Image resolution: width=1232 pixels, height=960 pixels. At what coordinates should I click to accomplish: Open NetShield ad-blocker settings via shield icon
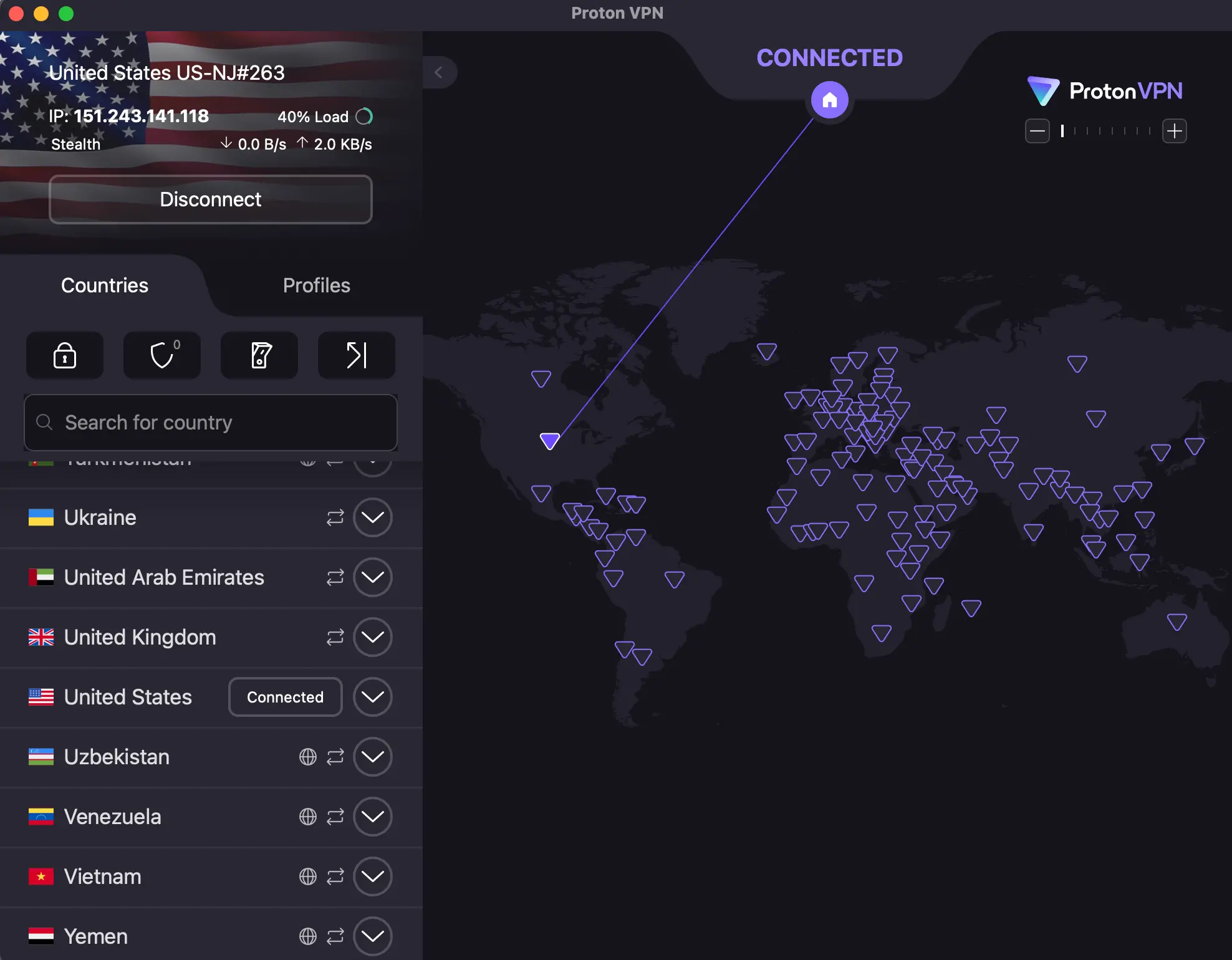[x=161, y=355]
